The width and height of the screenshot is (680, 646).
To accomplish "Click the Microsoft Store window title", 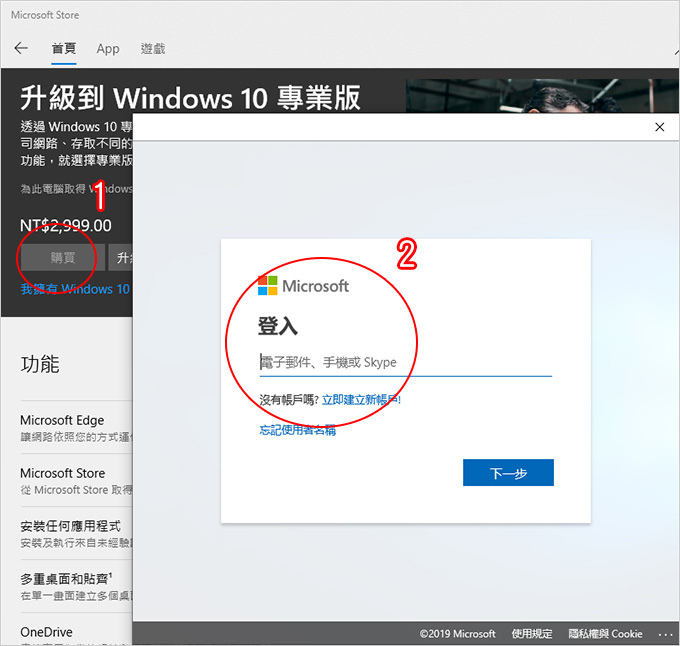I will coord(45,15).
